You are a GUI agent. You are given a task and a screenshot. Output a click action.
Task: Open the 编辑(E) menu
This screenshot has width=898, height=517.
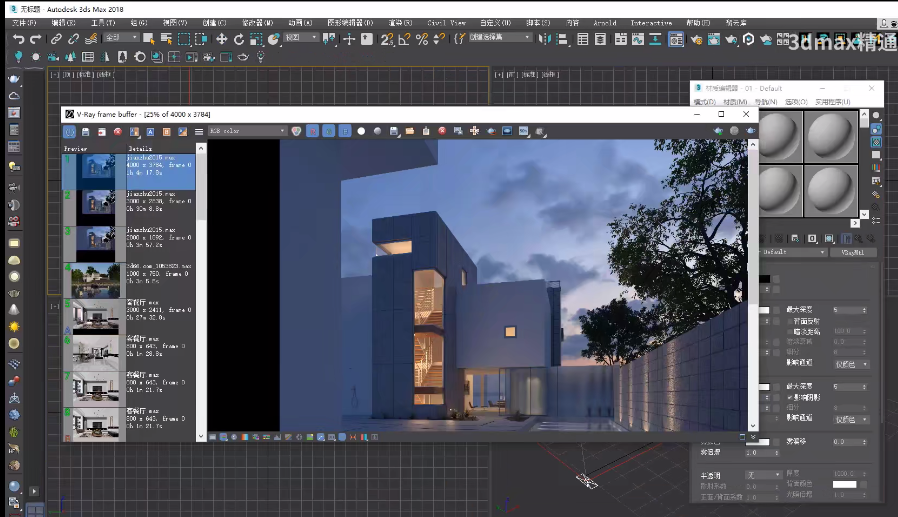click(63, 23)
